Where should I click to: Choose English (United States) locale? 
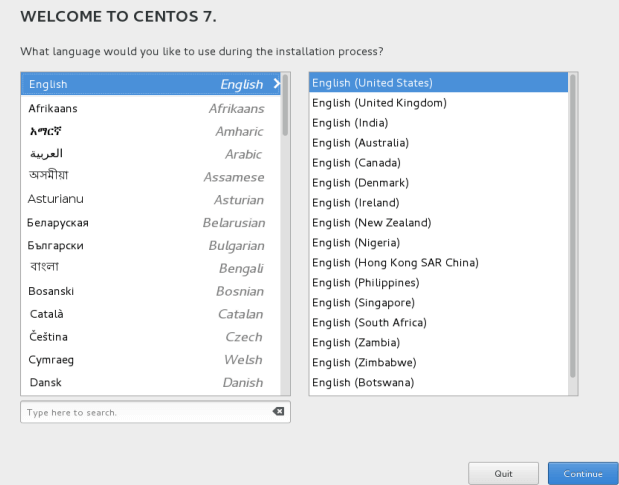(x=437, y=82)
